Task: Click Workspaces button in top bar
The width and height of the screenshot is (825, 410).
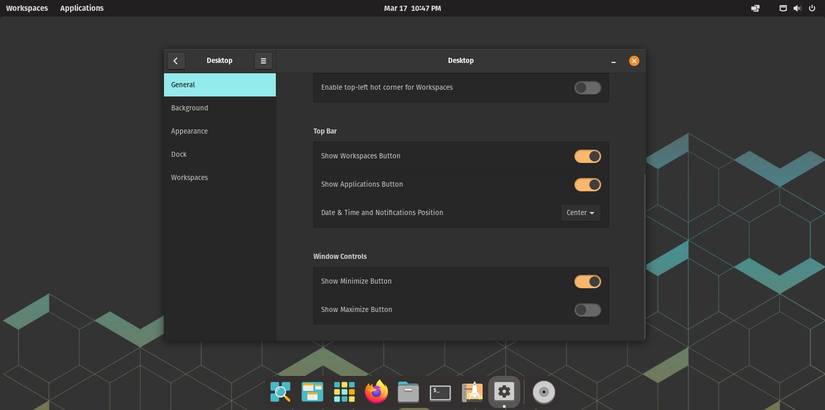Action: [x=27, y=8]
